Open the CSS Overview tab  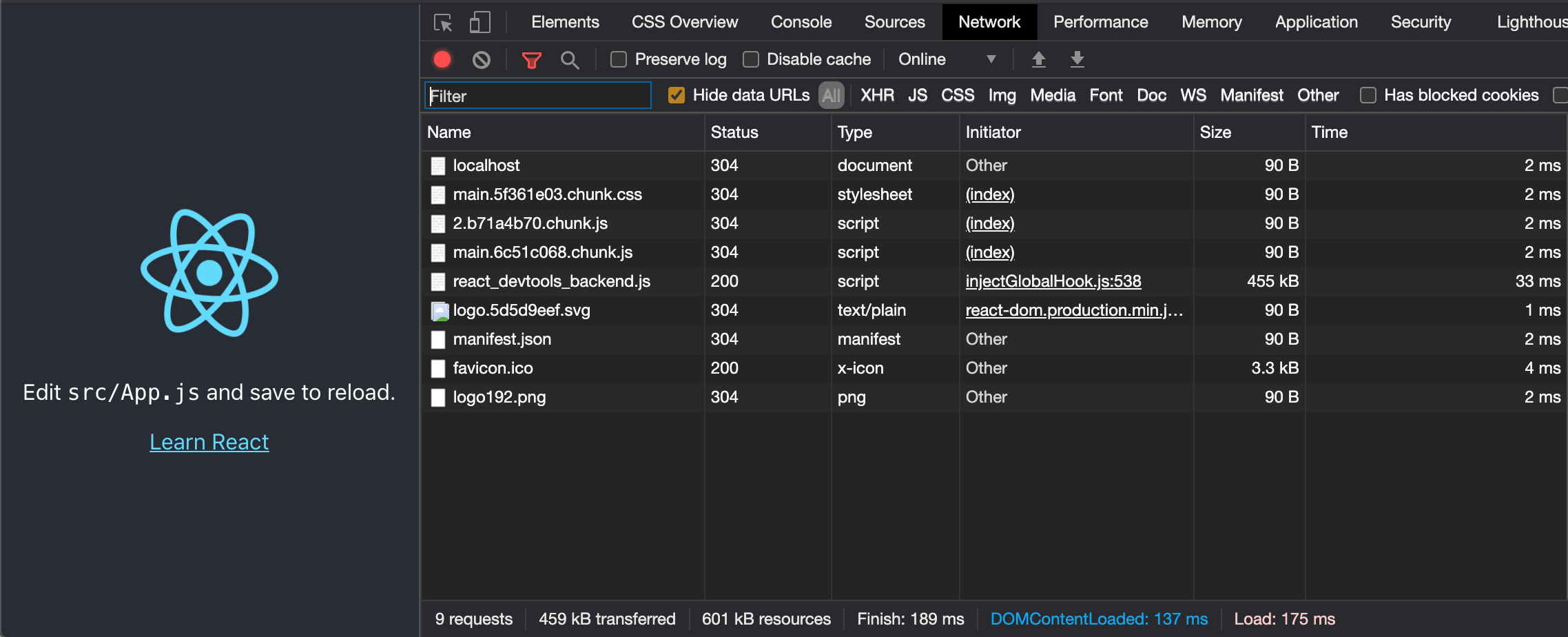click(x=685, y=22)
